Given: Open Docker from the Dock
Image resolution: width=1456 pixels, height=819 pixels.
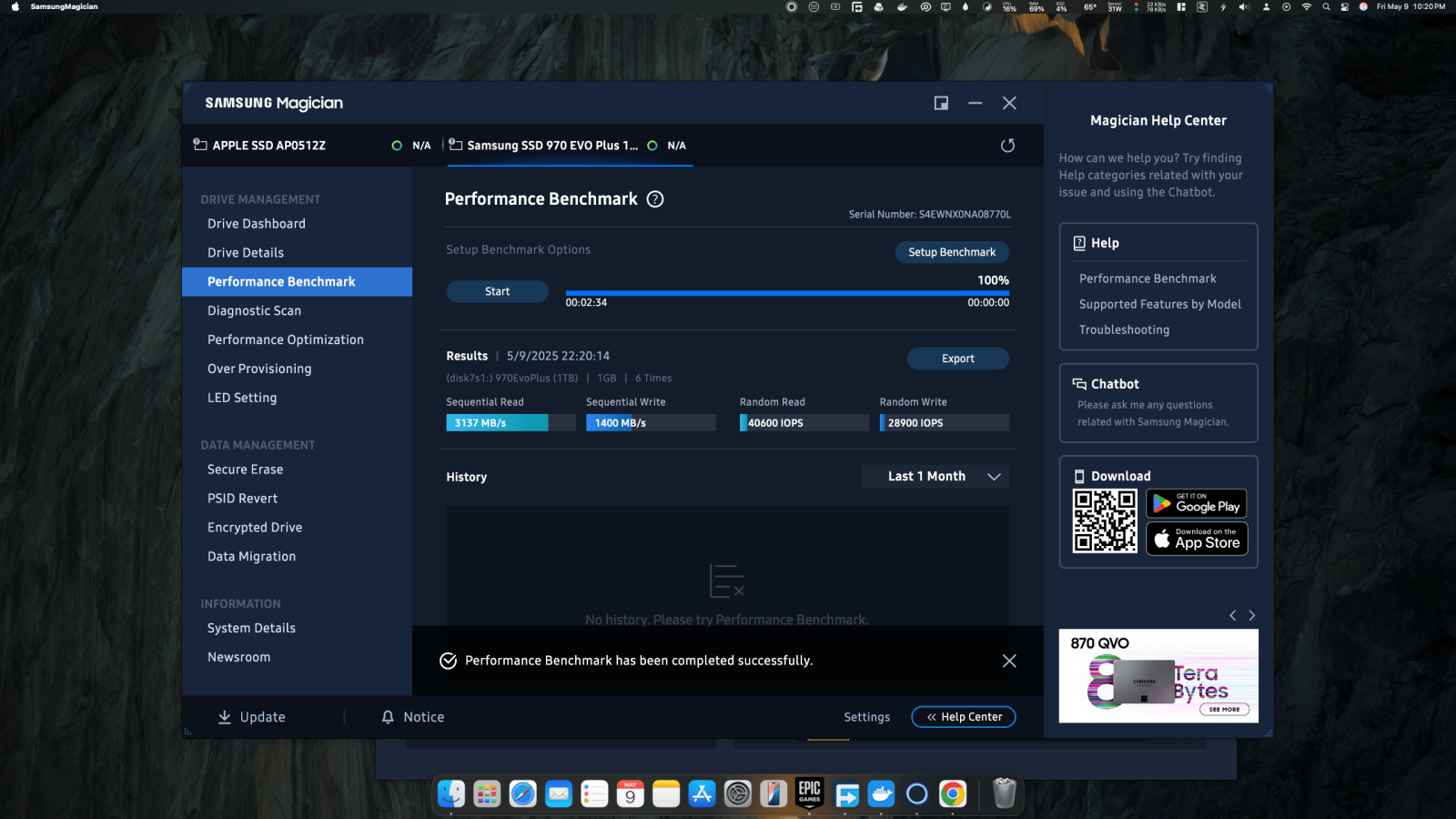Looking at the screenshot, I should click(881, 794).
